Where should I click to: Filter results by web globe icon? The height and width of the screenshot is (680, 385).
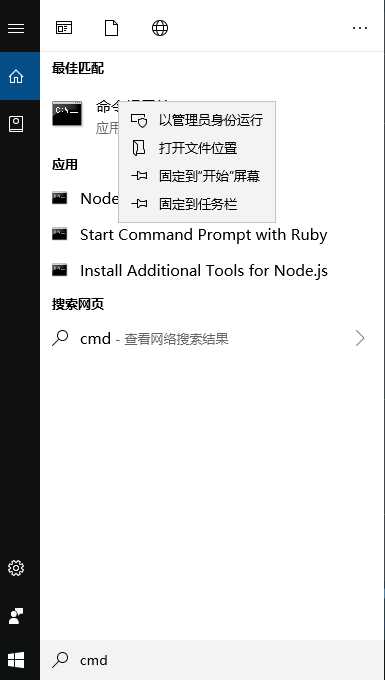coord(160,28)
